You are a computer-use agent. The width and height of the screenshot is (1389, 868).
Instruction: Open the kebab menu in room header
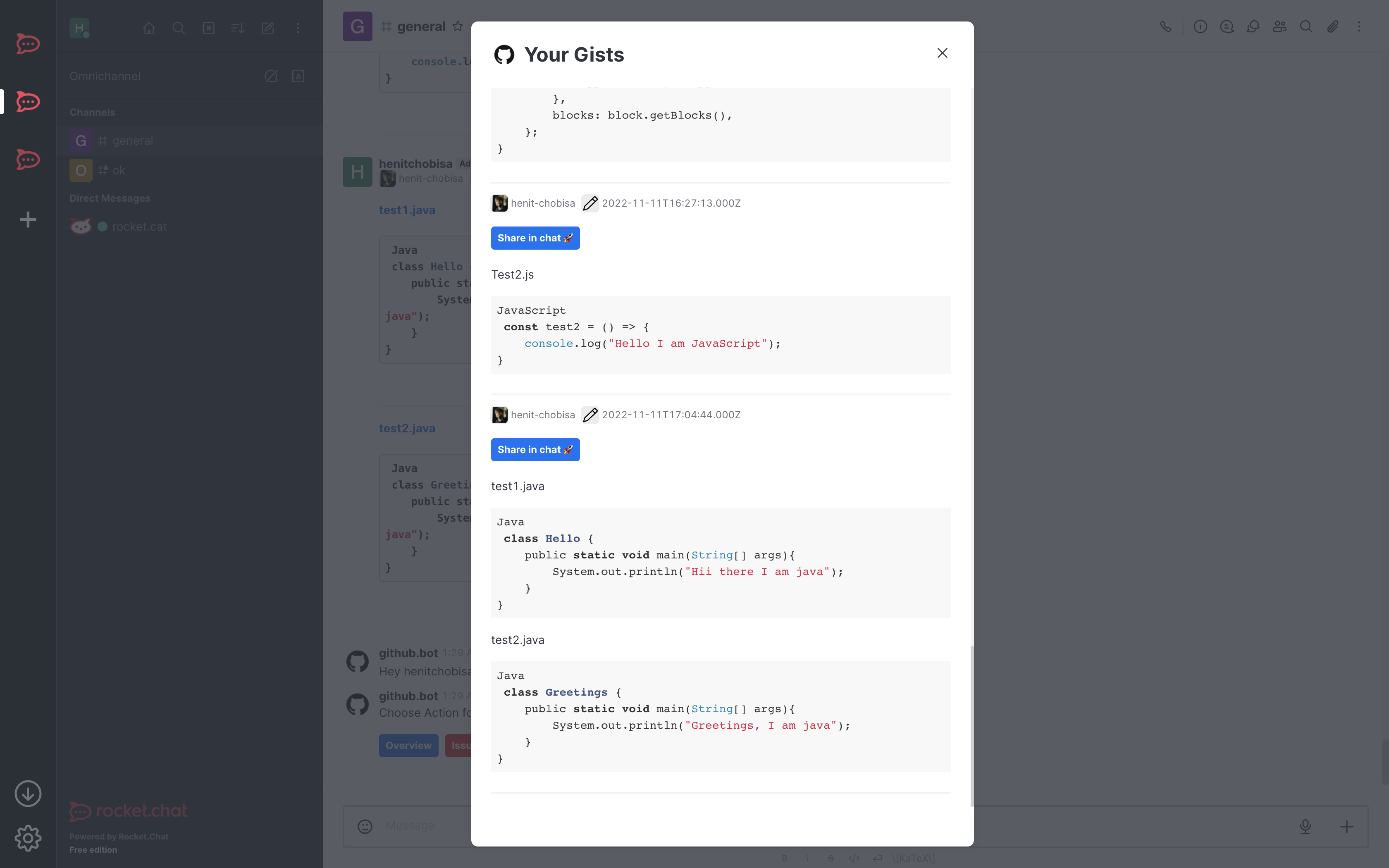point(1358,26)
